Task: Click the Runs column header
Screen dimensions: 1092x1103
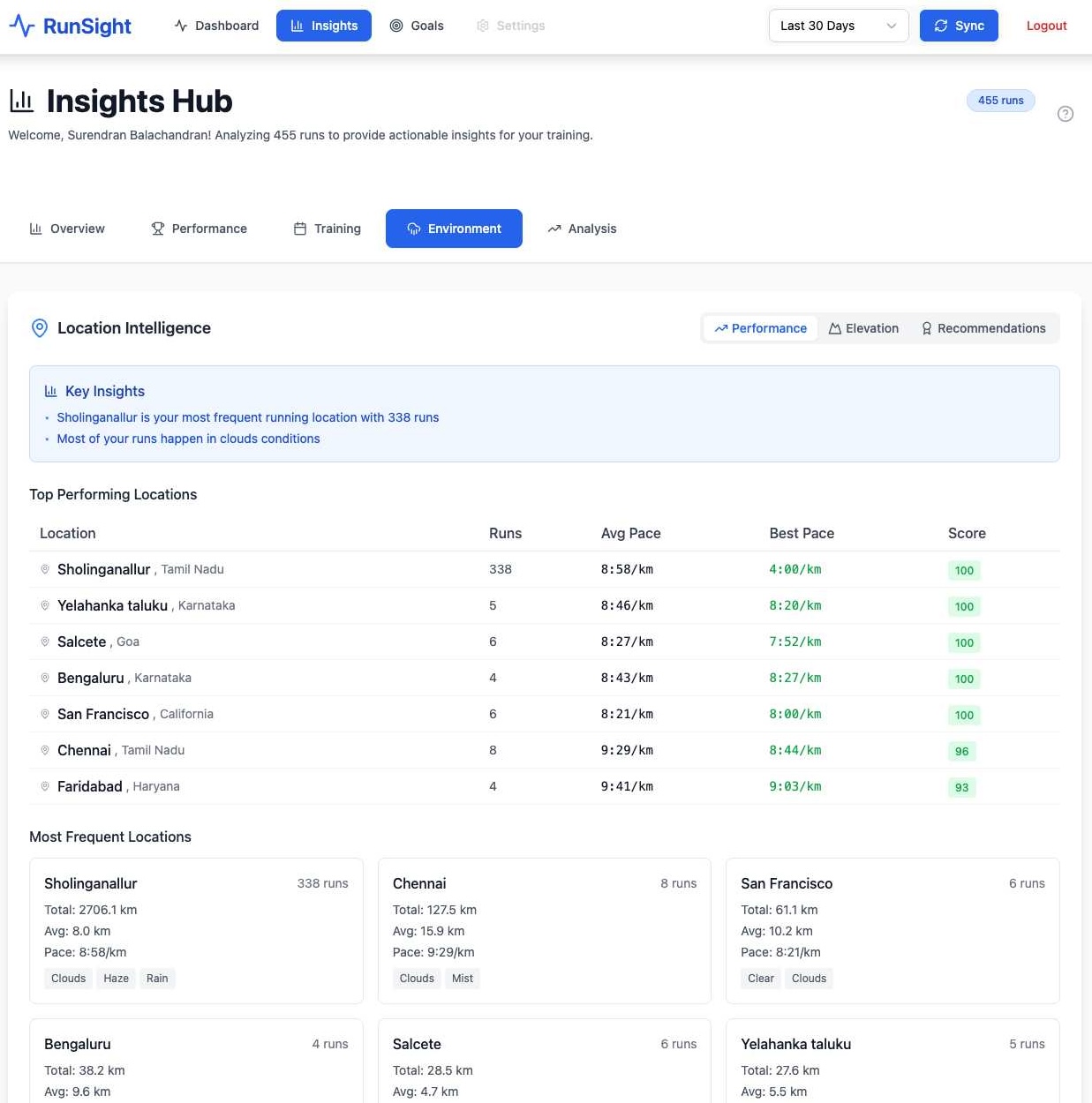Action: click(505, 533)
